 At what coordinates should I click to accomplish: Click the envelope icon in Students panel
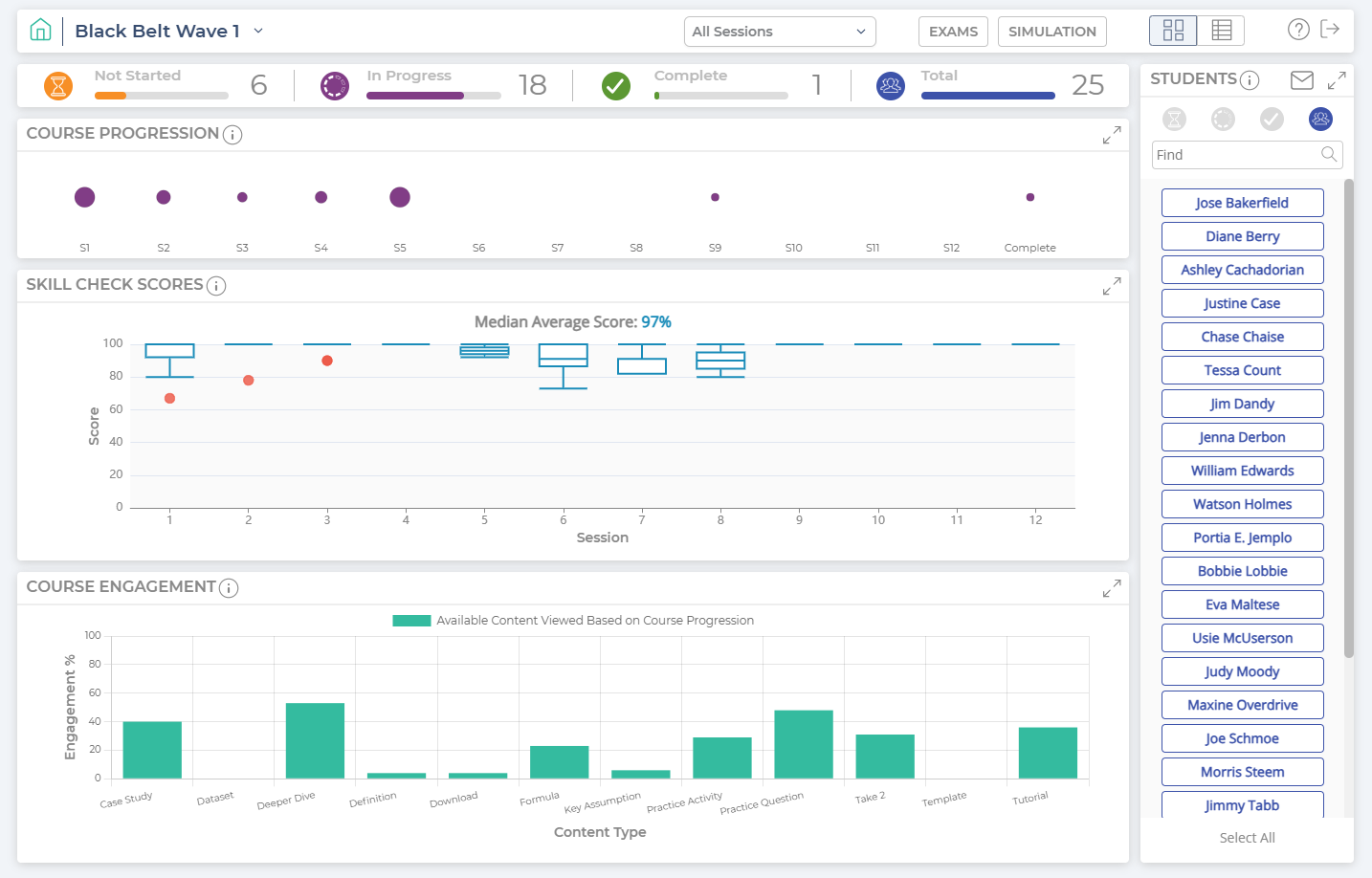pyautogui.click(x=1302, y=80)
